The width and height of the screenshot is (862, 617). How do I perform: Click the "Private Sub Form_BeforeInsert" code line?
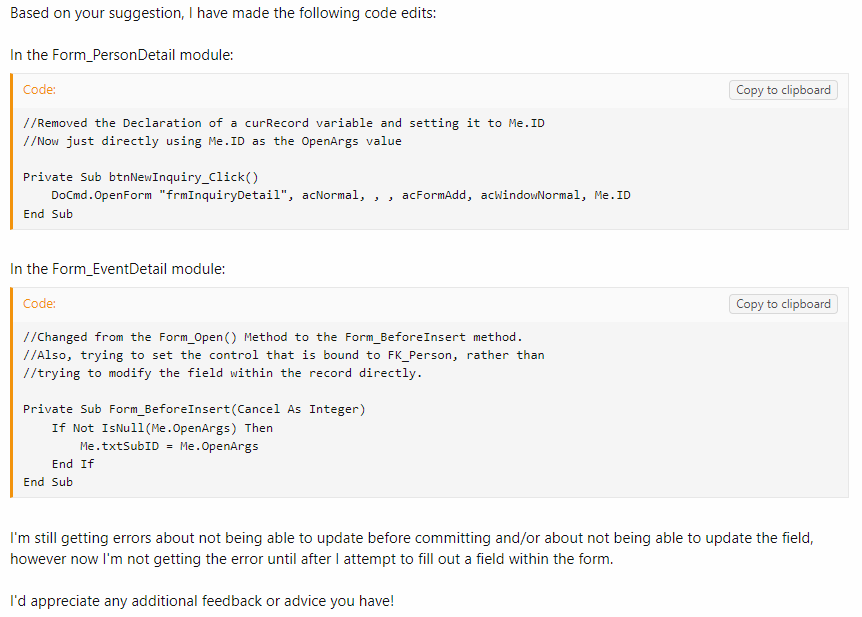click(194, 409)
